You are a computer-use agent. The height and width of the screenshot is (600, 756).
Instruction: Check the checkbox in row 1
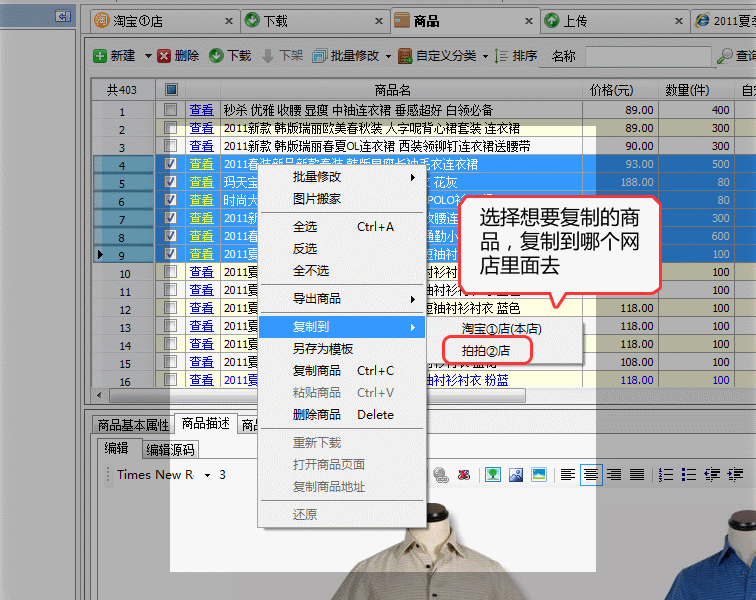pos(170,110)
